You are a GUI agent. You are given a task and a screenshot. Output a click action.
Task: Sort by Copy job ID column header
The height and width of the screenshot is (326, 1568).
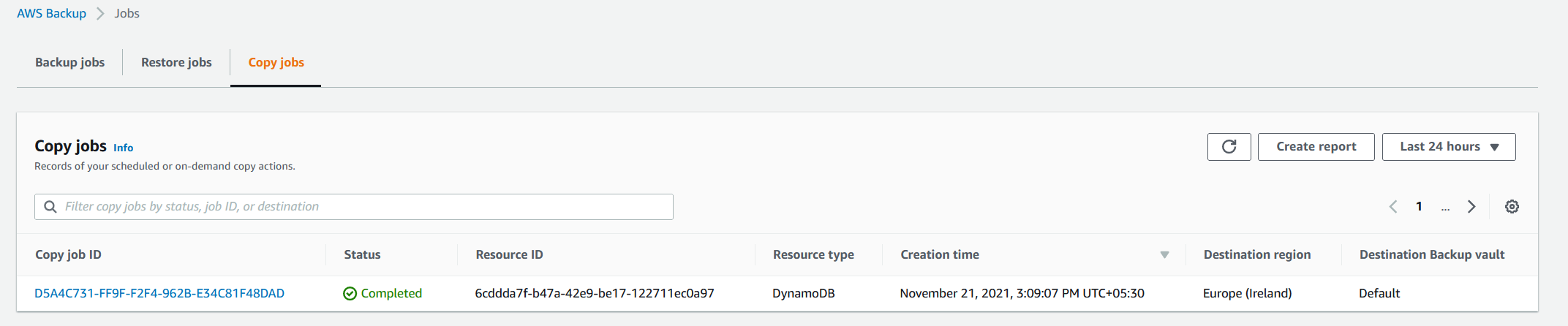click(x=68, y=254)
